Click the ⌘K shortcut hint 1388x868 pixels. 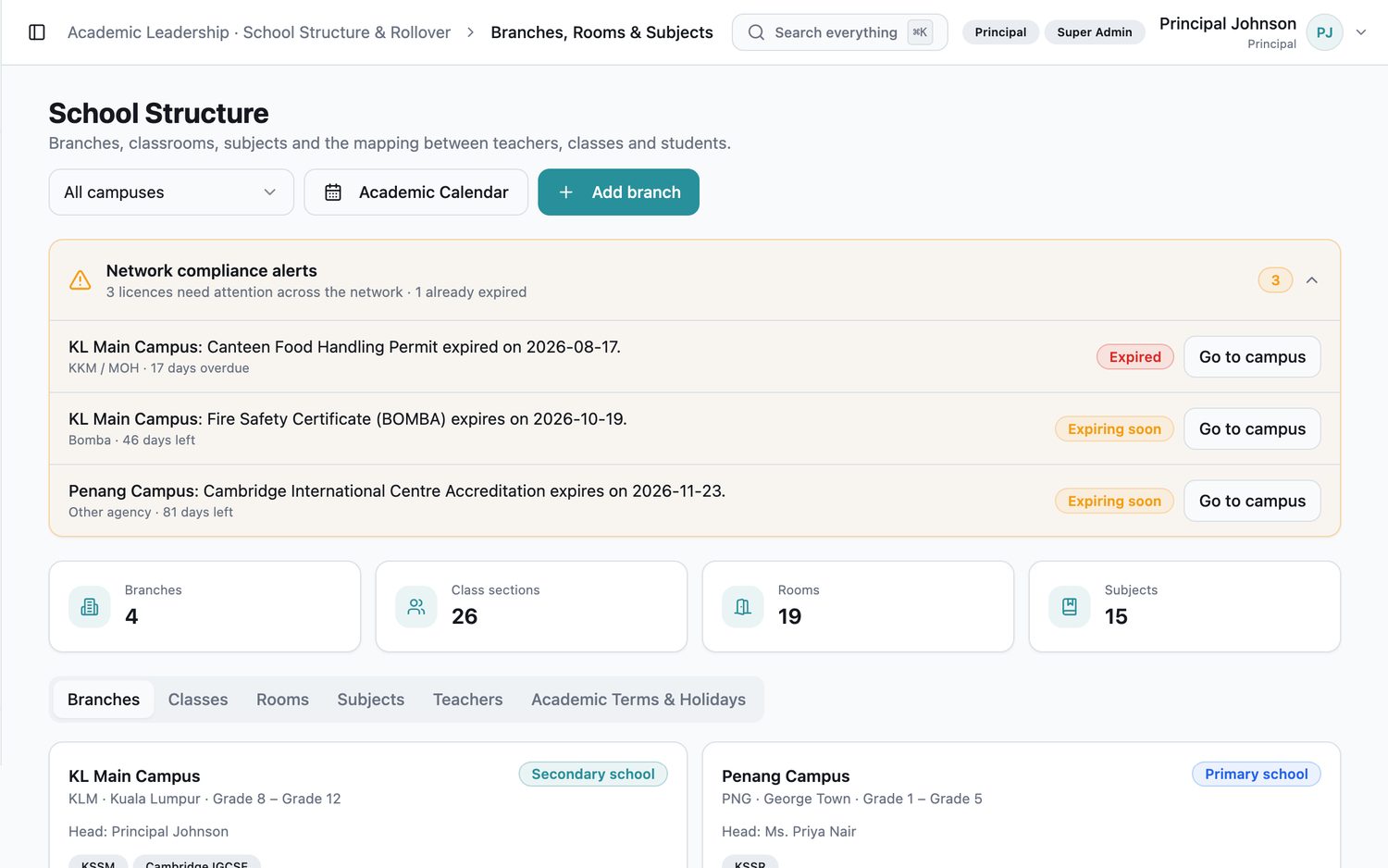tap(920, 32)
